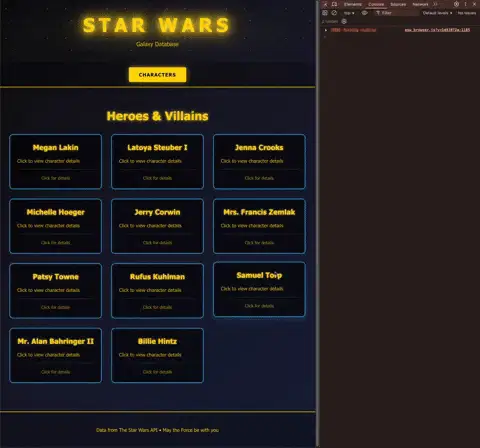Screen dimensions: 480x448
Task: Grab the divider between page and DevTools
Action: [318, 224]
